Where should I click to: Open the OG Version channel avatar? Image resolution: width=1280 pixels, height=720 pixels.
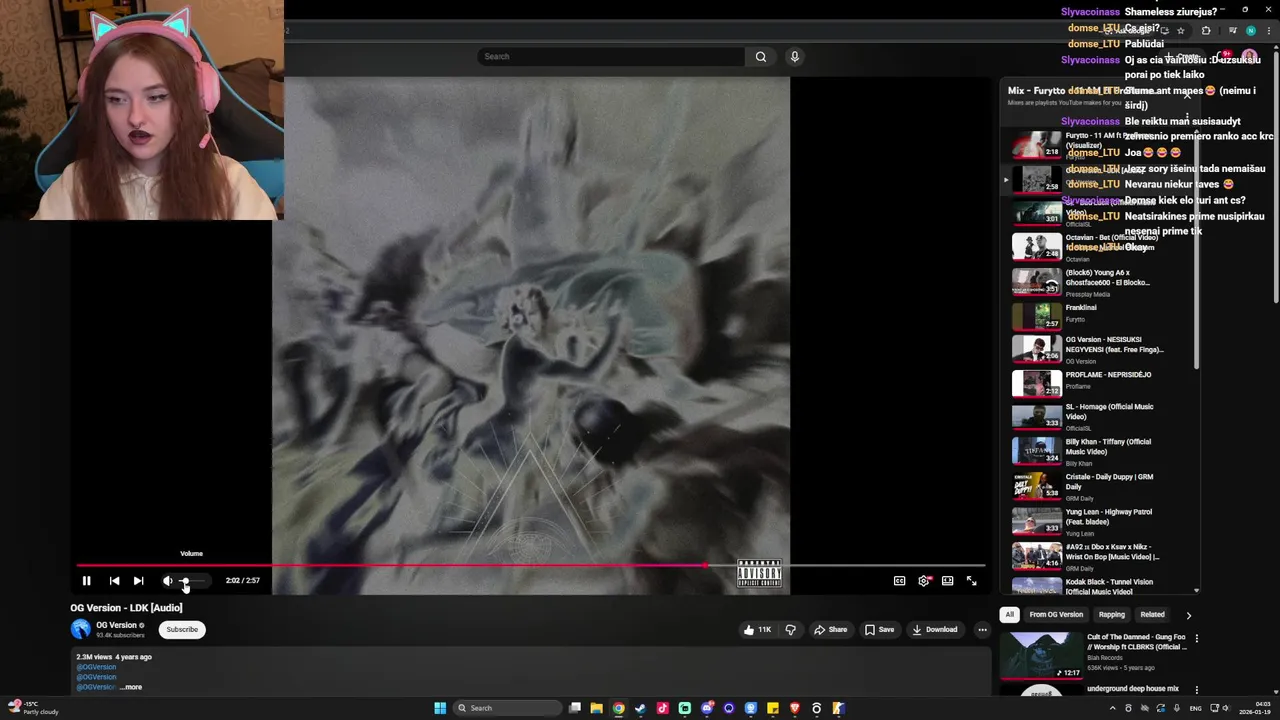click(x=80, y=629)
